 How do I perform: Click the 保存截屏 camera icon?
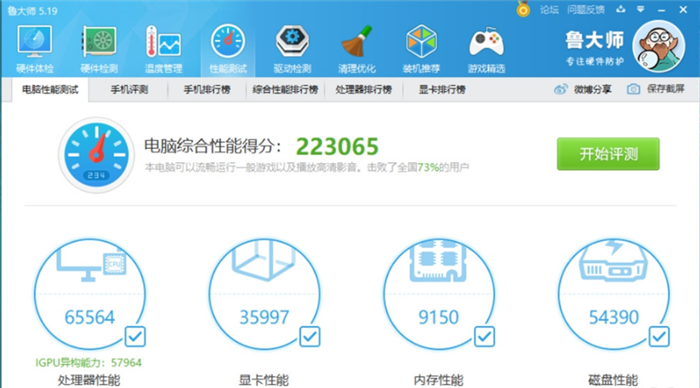point(633,89)
